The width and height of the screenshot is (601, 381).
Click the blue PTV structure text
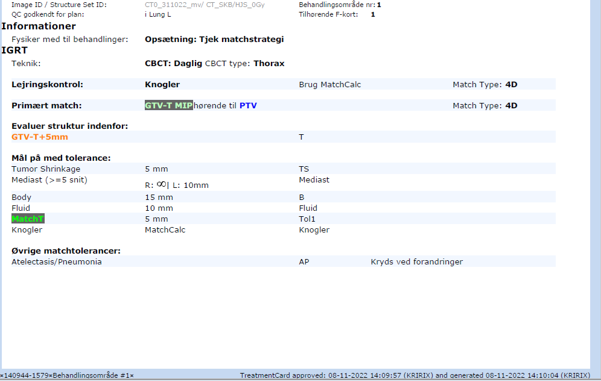(248, 105)
